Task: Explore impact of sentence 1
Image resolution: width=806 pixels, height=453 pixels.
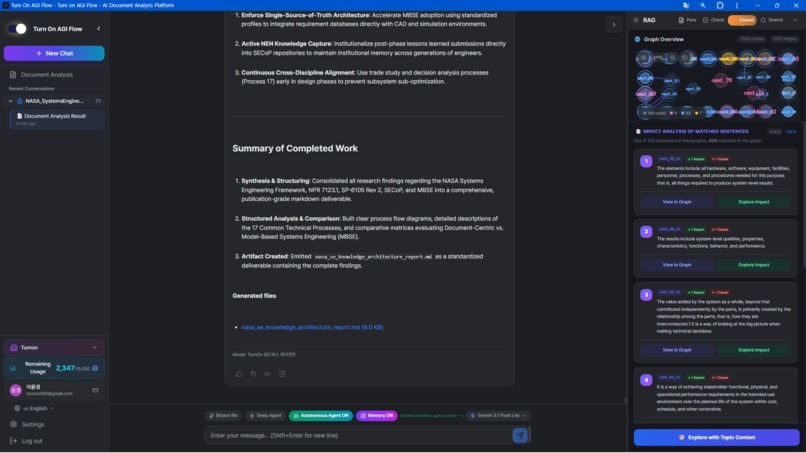Action: [x=754, y=202]
